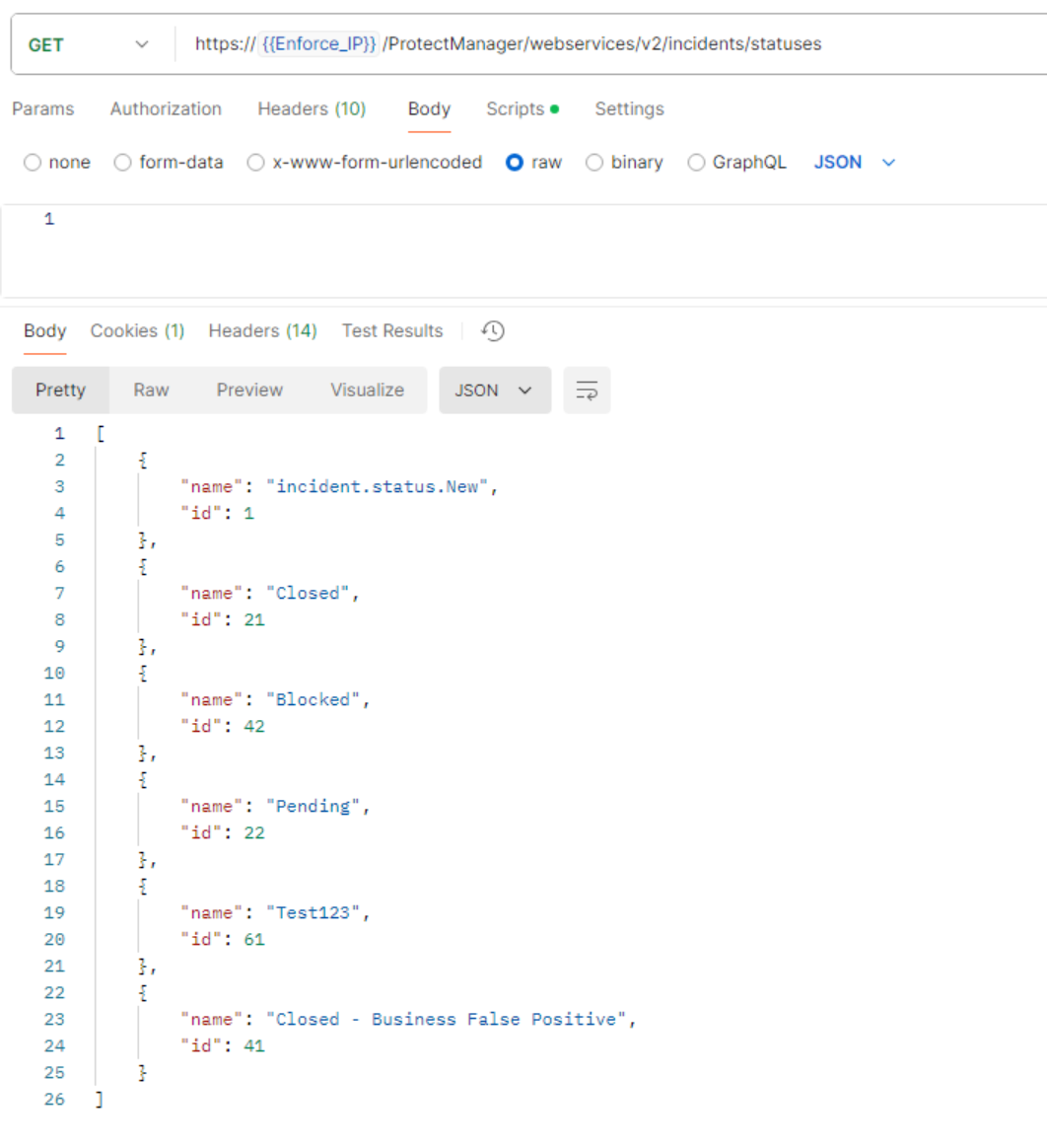
Task: Open the response JSON format dropdown
Action: [x=494, y=391]
